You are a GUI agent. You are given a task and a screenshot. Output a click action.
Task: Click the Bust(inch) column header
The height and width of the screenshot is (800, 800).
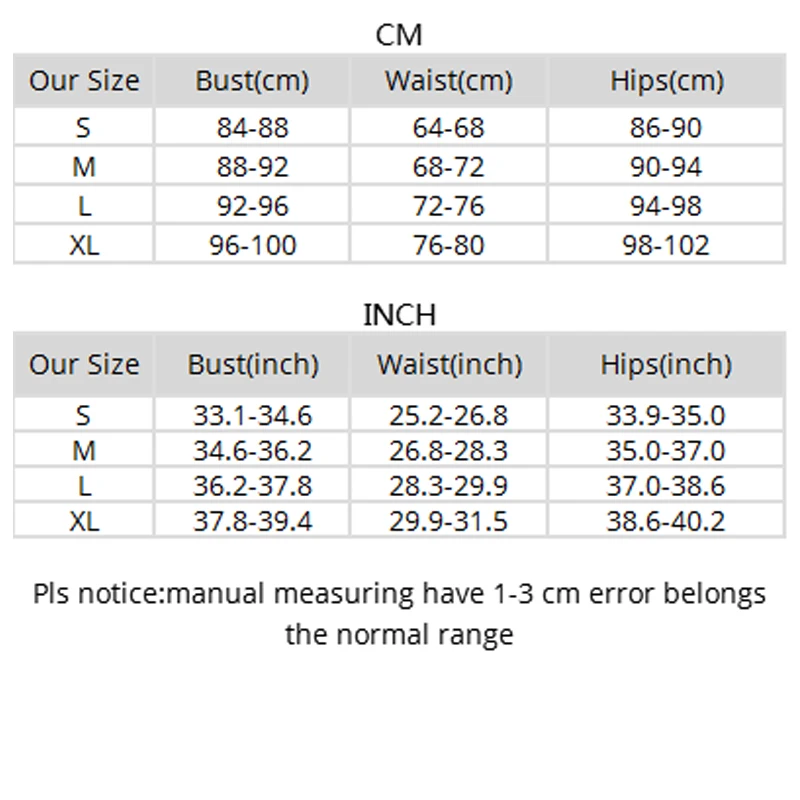coord(252,365)
